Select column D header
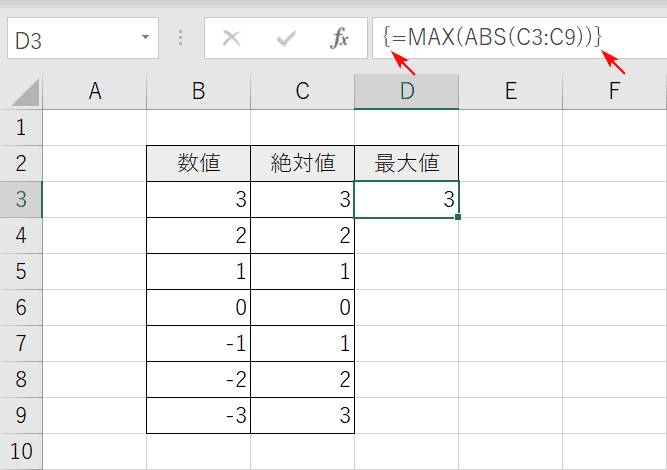 406,91
